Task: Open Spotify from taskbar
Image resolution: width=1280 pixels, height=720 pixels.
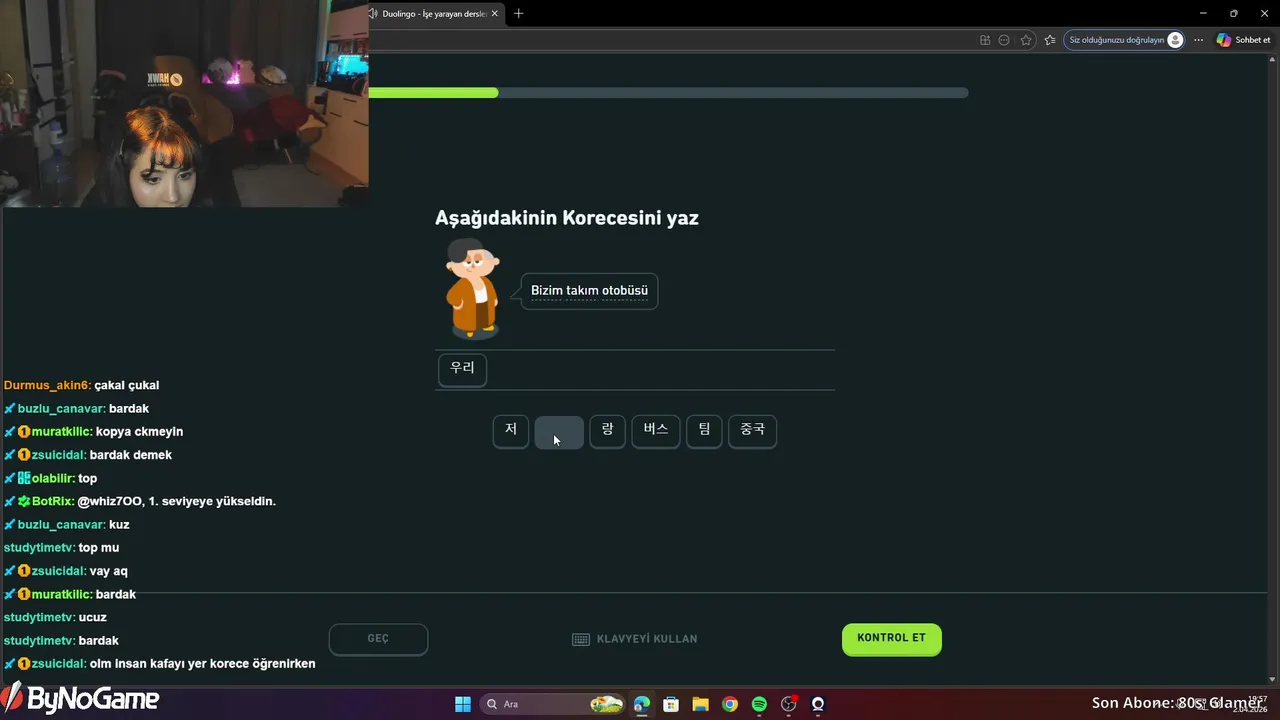Action: pyautogui.click(x=759, y=704)
